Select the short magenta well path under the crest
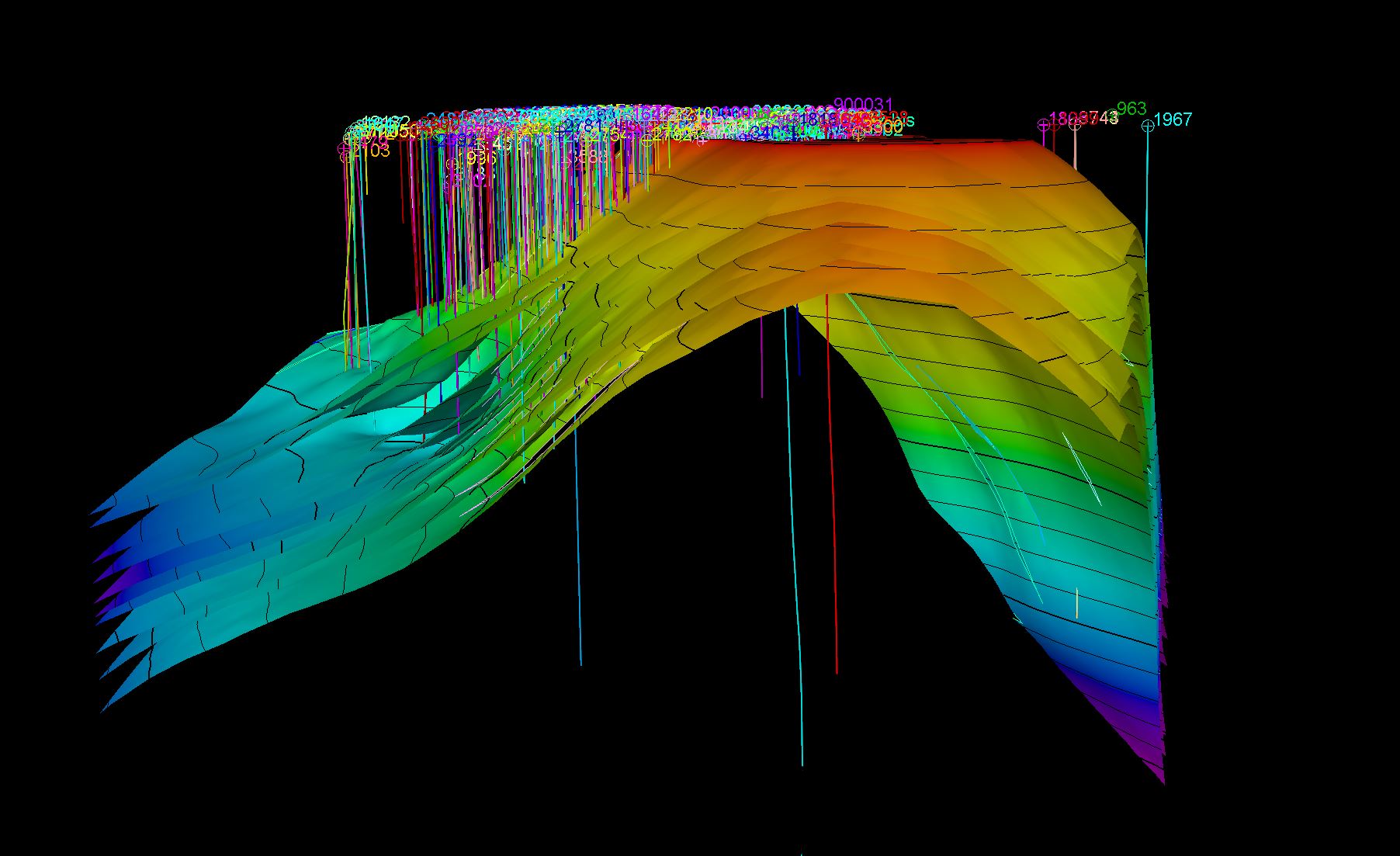The width and height of the screenshot is (1400, 856). [761, 357]
